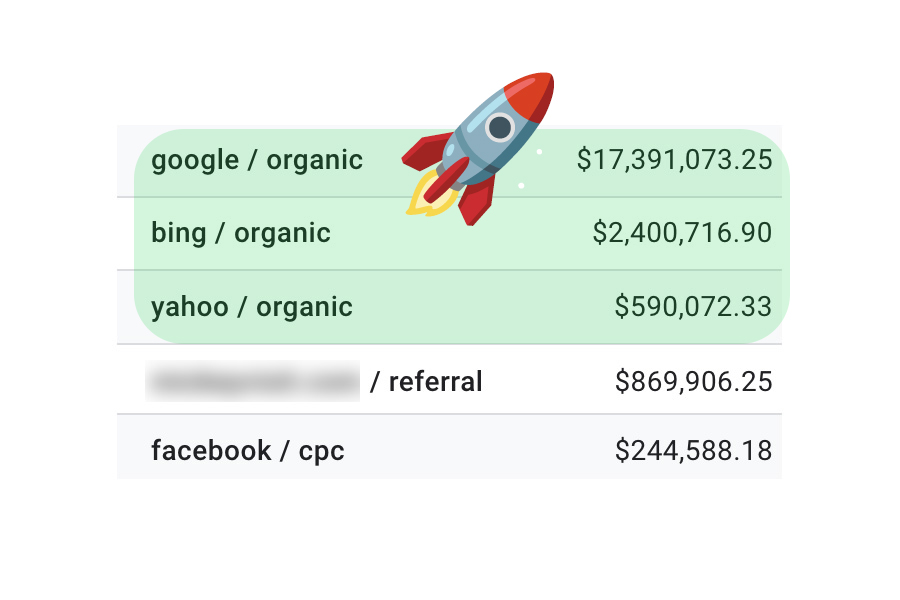Select the facebook / cpc source label
The image size is (900, 600).
[248, 451]
